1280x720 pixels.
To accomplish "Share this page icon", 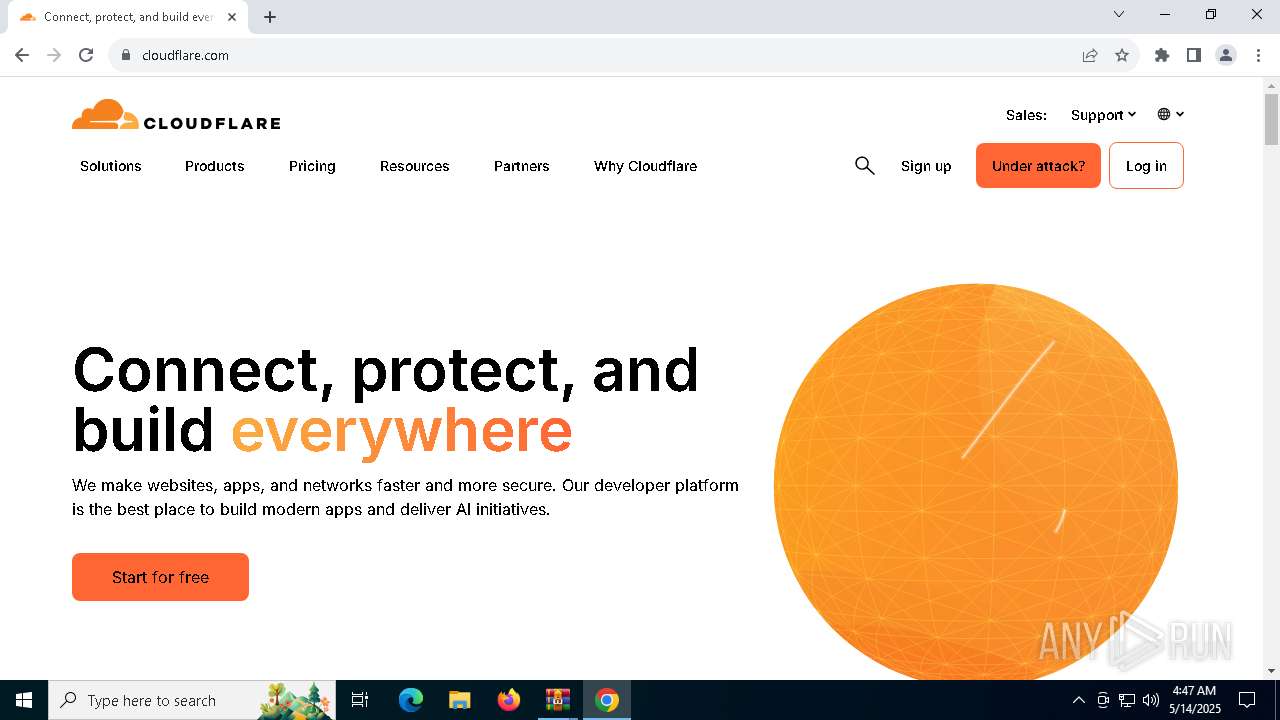I will click(x=1090, y=55).
